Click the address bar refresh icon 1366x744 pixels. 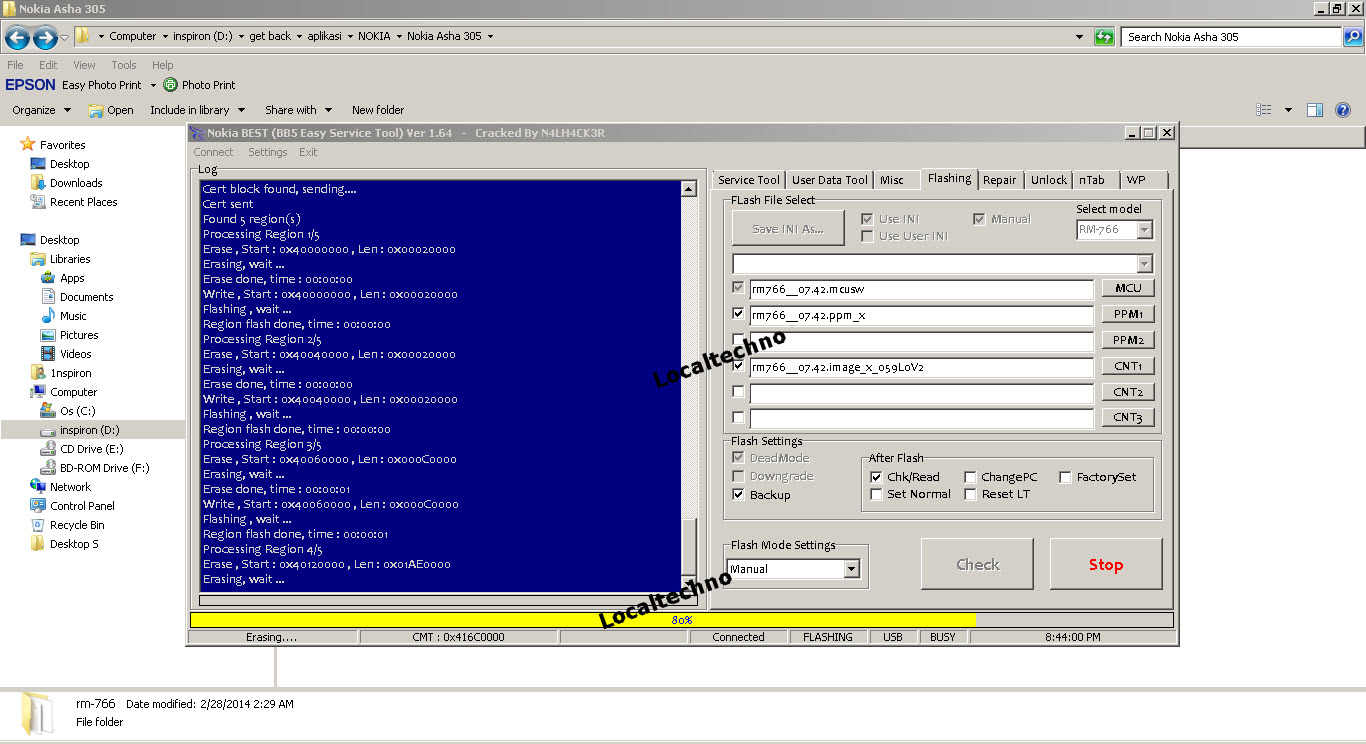coord(1104,37)
